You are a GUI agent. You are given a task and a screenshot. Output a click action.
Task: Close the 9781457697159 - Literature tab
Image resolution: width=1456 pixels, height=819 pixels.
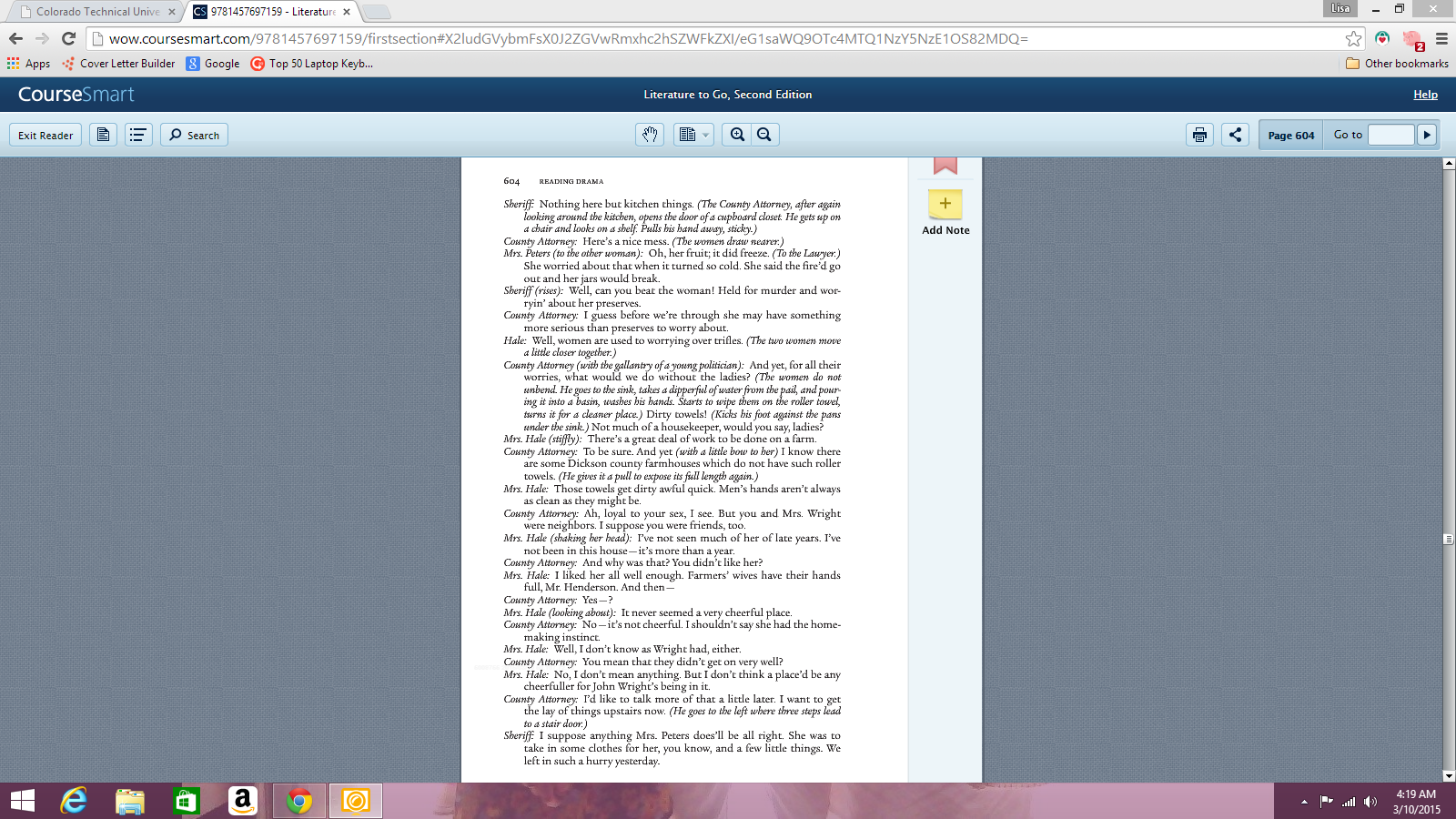pos(347,12)
